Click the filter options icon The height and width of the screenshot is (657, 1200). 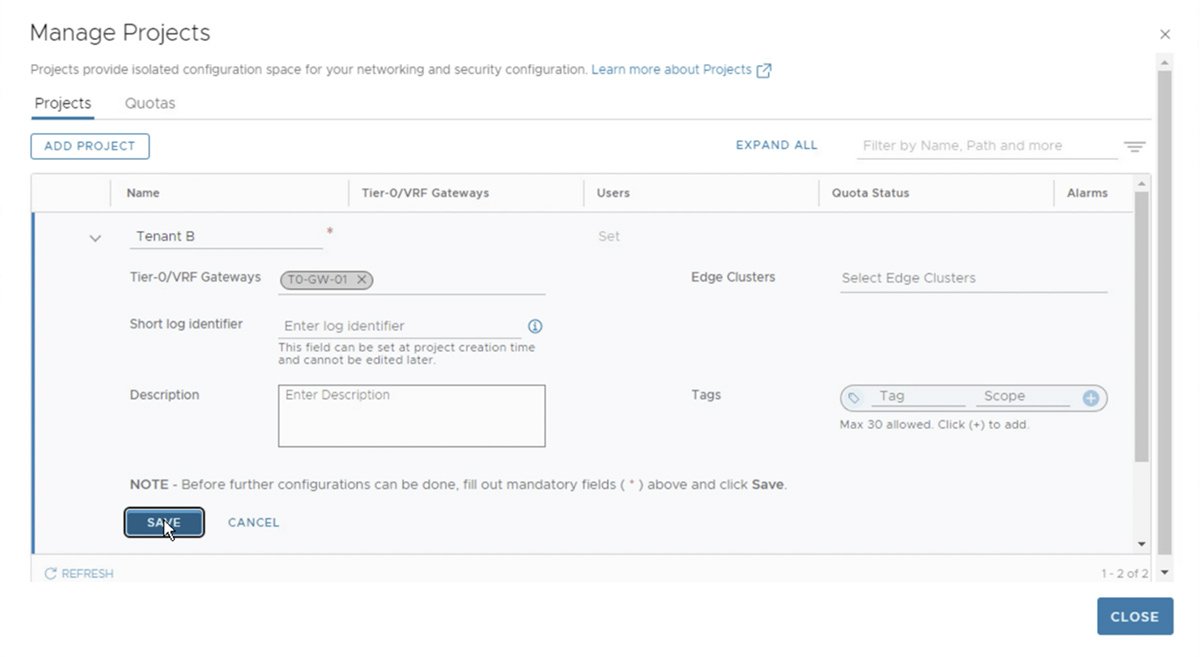pos(1134,147)
